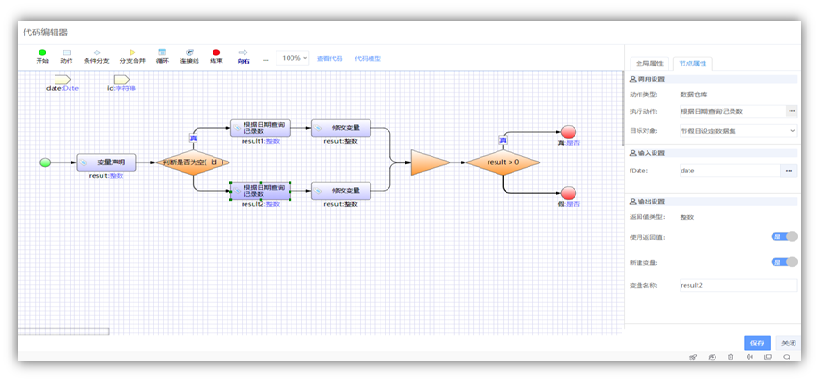The width and height of the screenshot is (817, 382).
Task: Select the green 开始 start node tool
Action: click(42, 56)
